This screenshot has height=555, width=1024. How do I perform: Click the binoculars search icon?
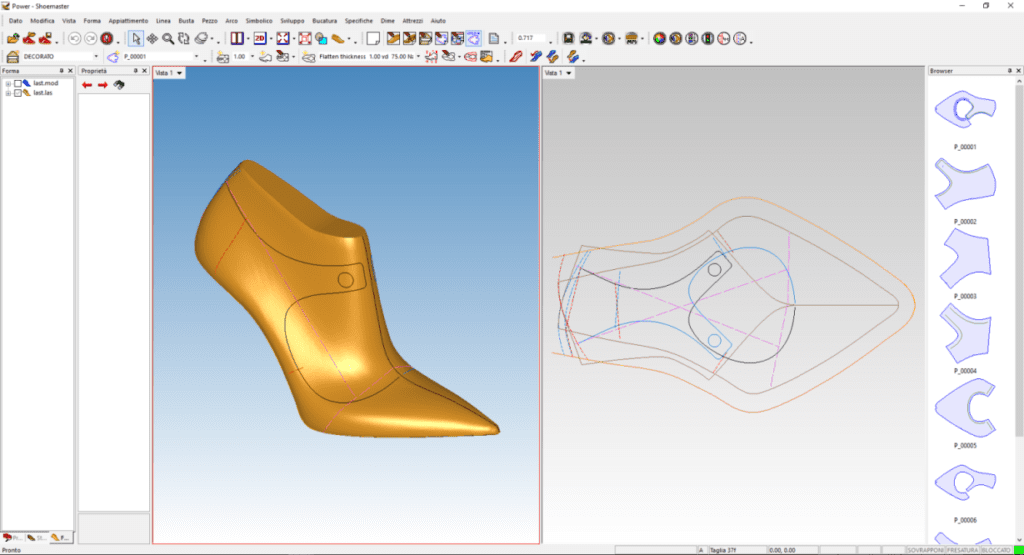pyautogui.click(x=118, y=86)
